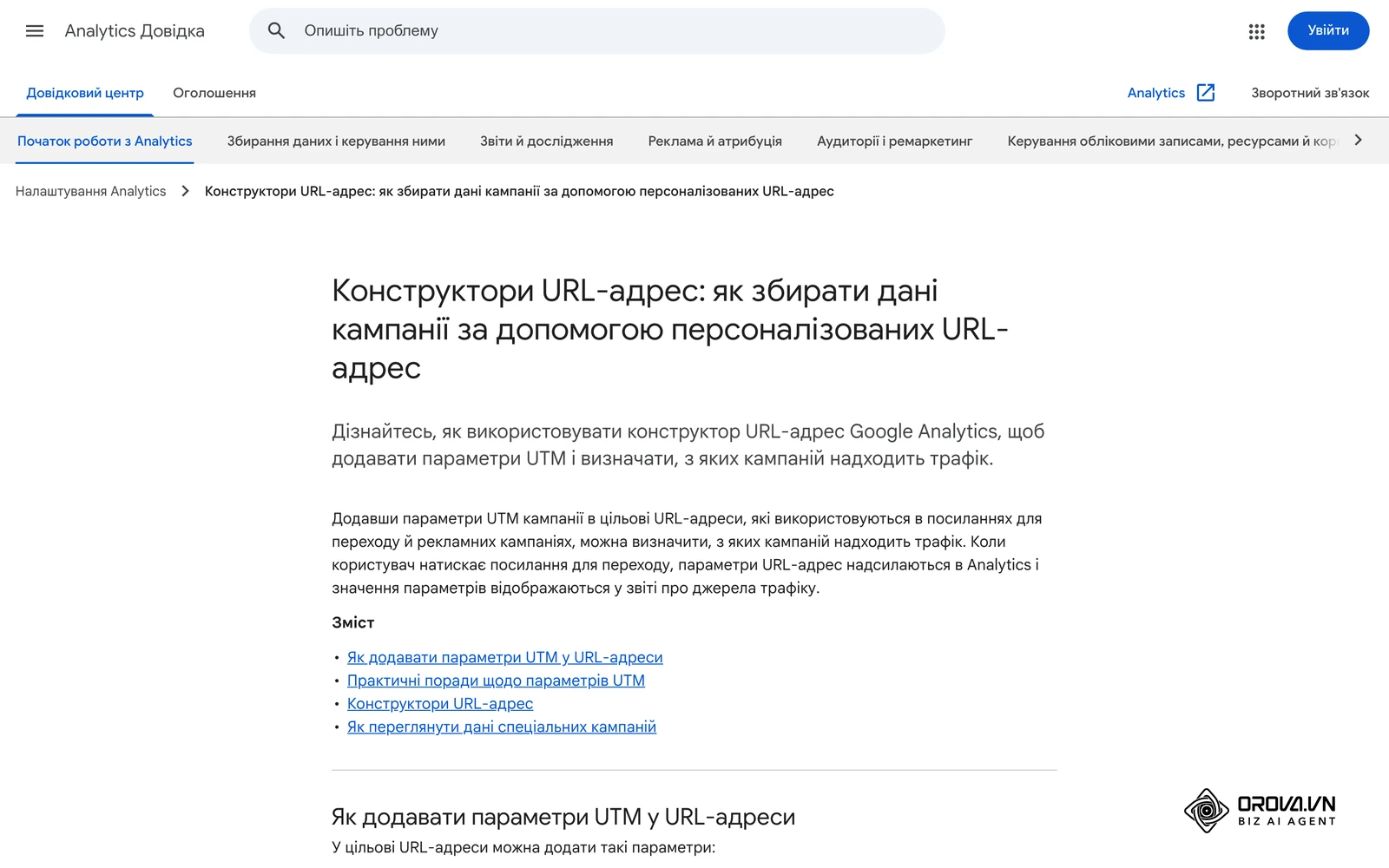The width and height of the screenshot is (1389, 868).
Task: Open 'Як додавати параметри UTM у URL-адреси' link
Action: 505,657
